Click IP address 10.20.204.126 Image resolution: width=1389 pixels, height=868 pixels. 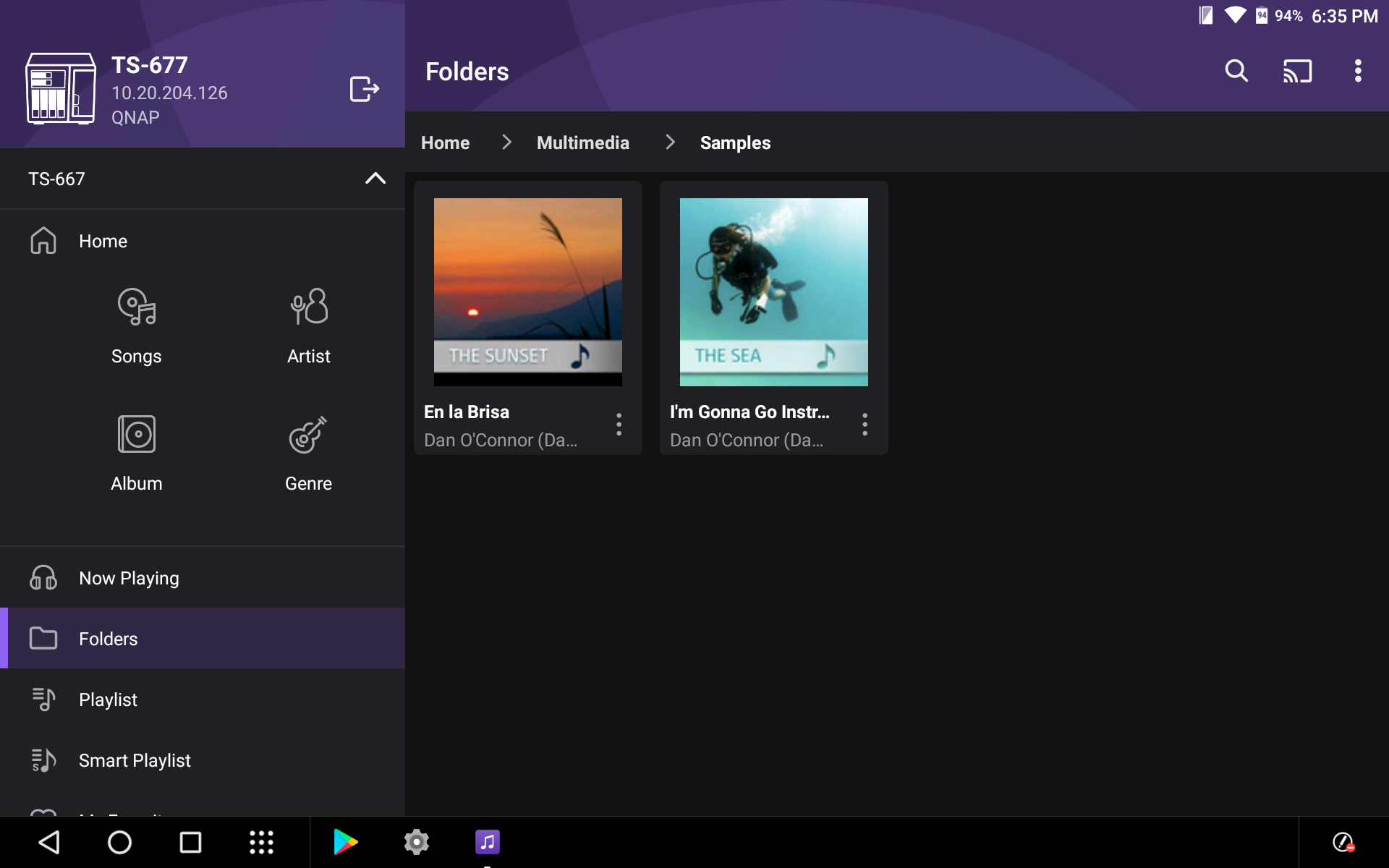(x=169, y=93)
